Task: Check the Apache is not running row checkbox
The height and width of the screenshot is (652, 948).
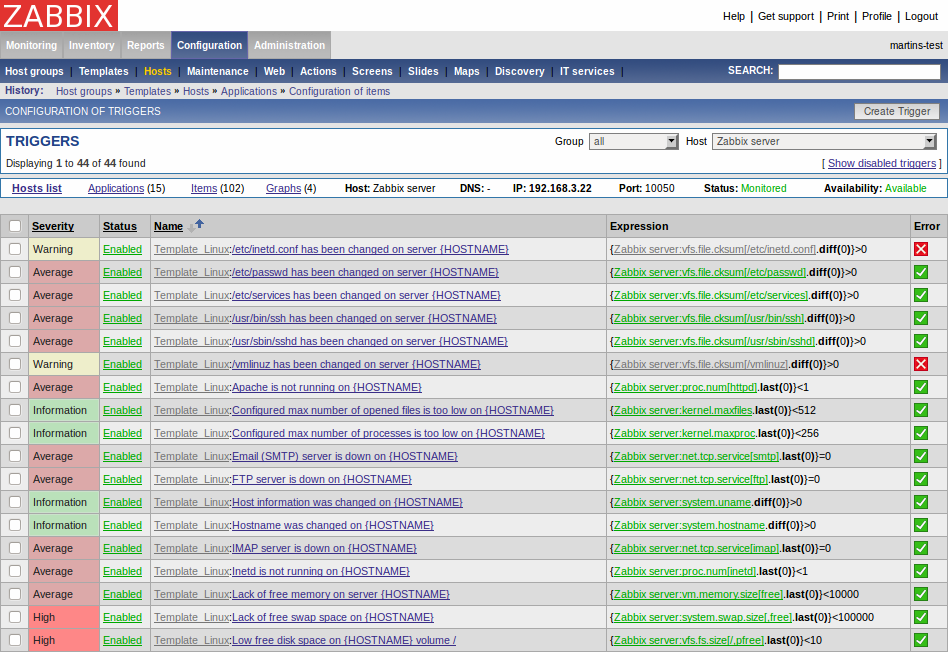Action: point(15,387)
